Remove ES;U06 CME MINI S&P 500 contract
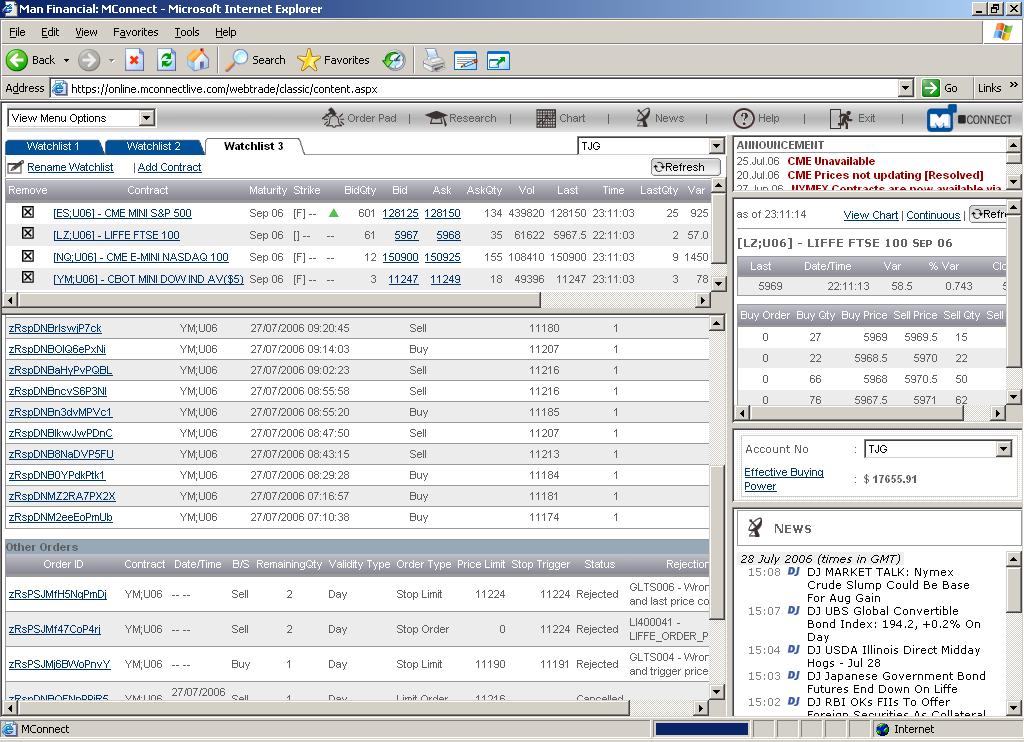Viewport: 1024px width, 742px height. (27, 212)
